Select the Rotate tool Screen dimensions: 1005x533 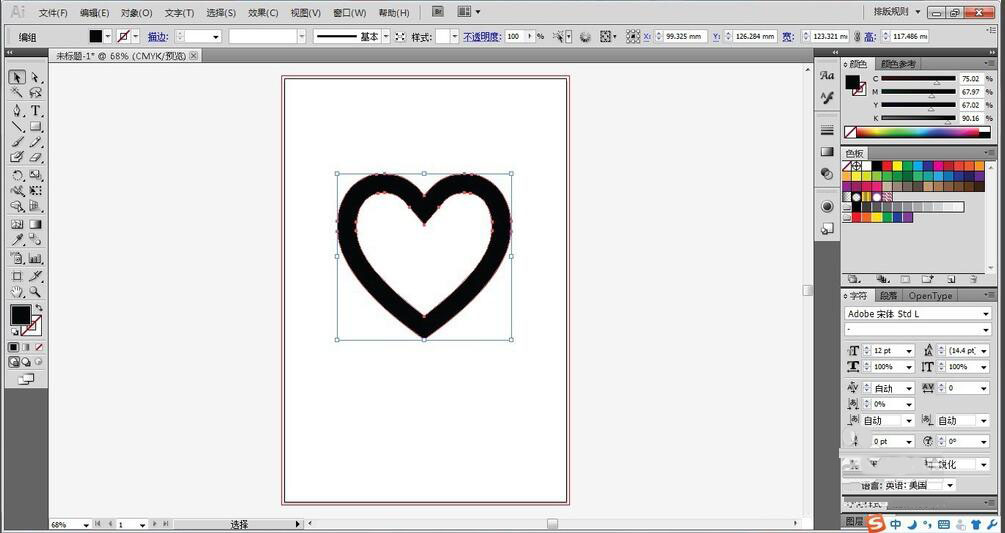click(x=17, y=175)
